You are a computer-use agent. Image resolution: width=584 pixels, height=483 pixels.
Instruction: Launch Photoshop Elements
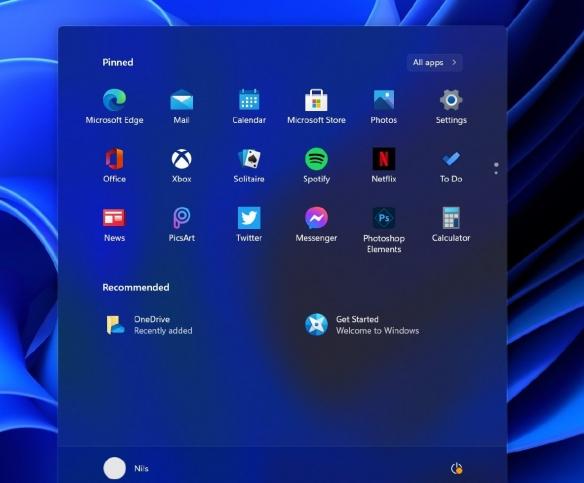384,230
